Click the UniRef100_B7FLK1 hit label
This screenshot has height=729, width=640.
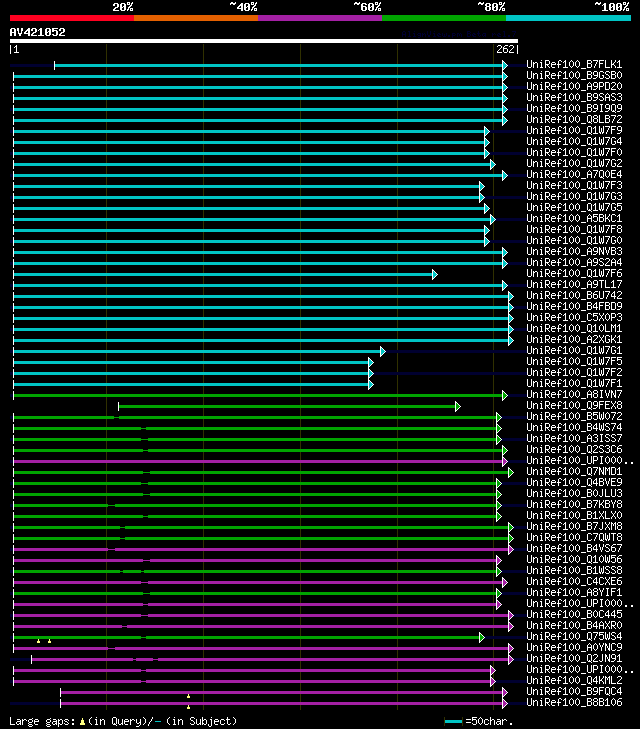pyautogui.click(x=574, y=64)
